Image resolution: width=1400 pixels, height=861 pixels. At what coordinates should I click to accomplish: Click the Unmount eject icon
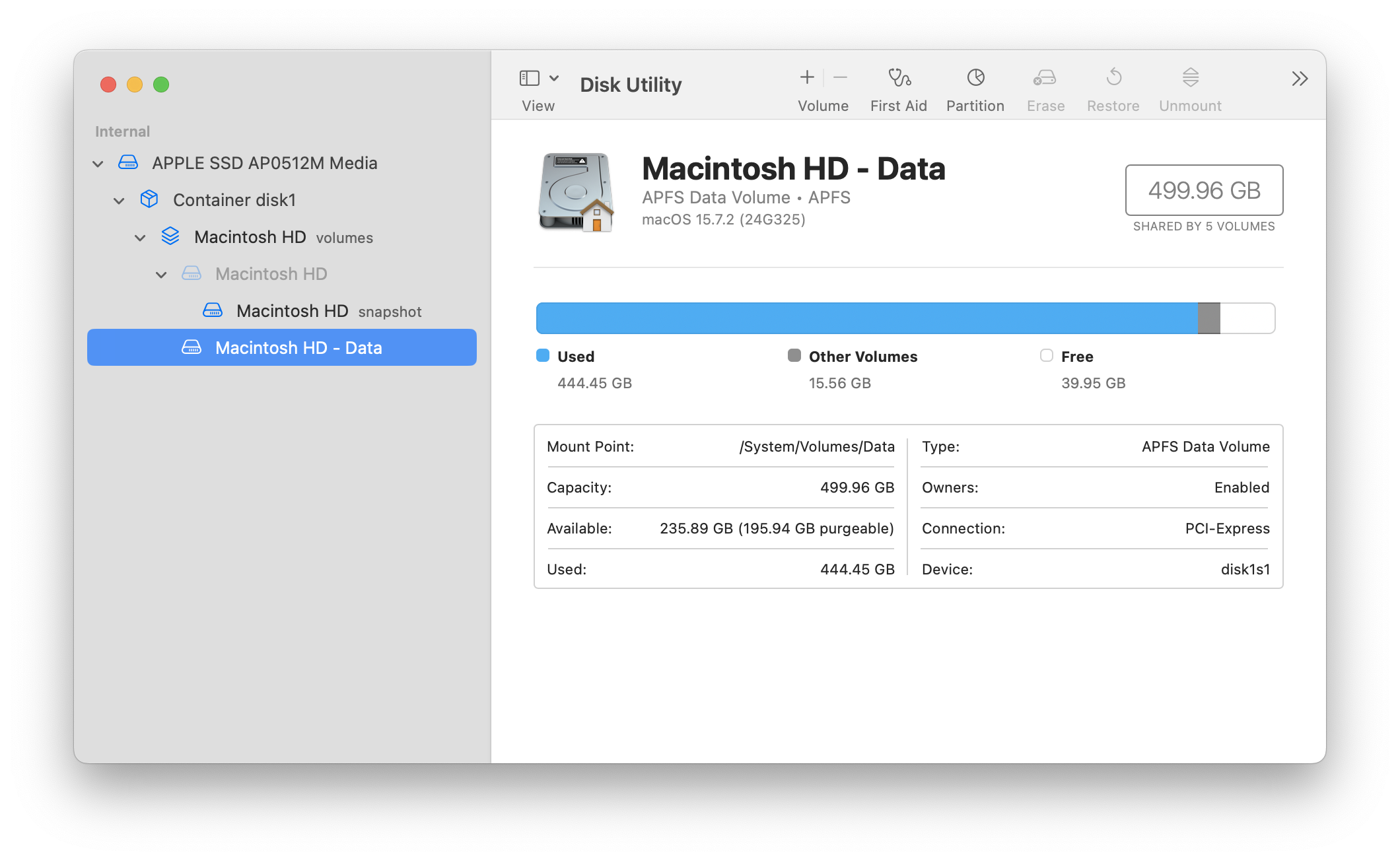click(1190, 78)
